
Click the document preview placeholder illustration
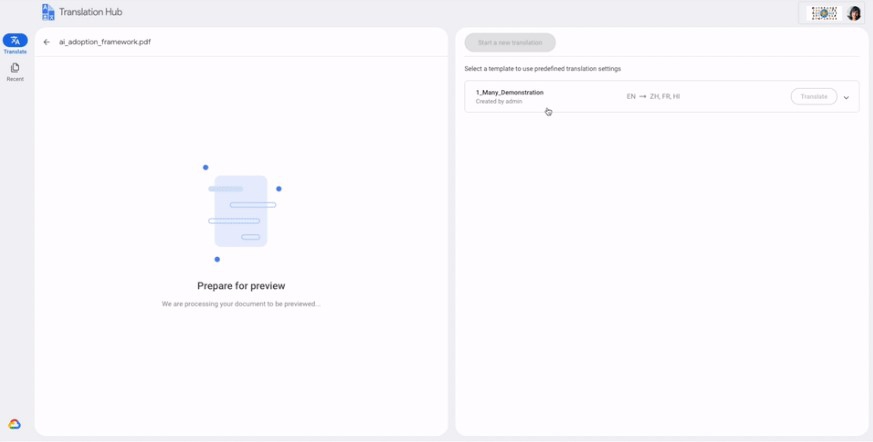(x=241, y=212)
